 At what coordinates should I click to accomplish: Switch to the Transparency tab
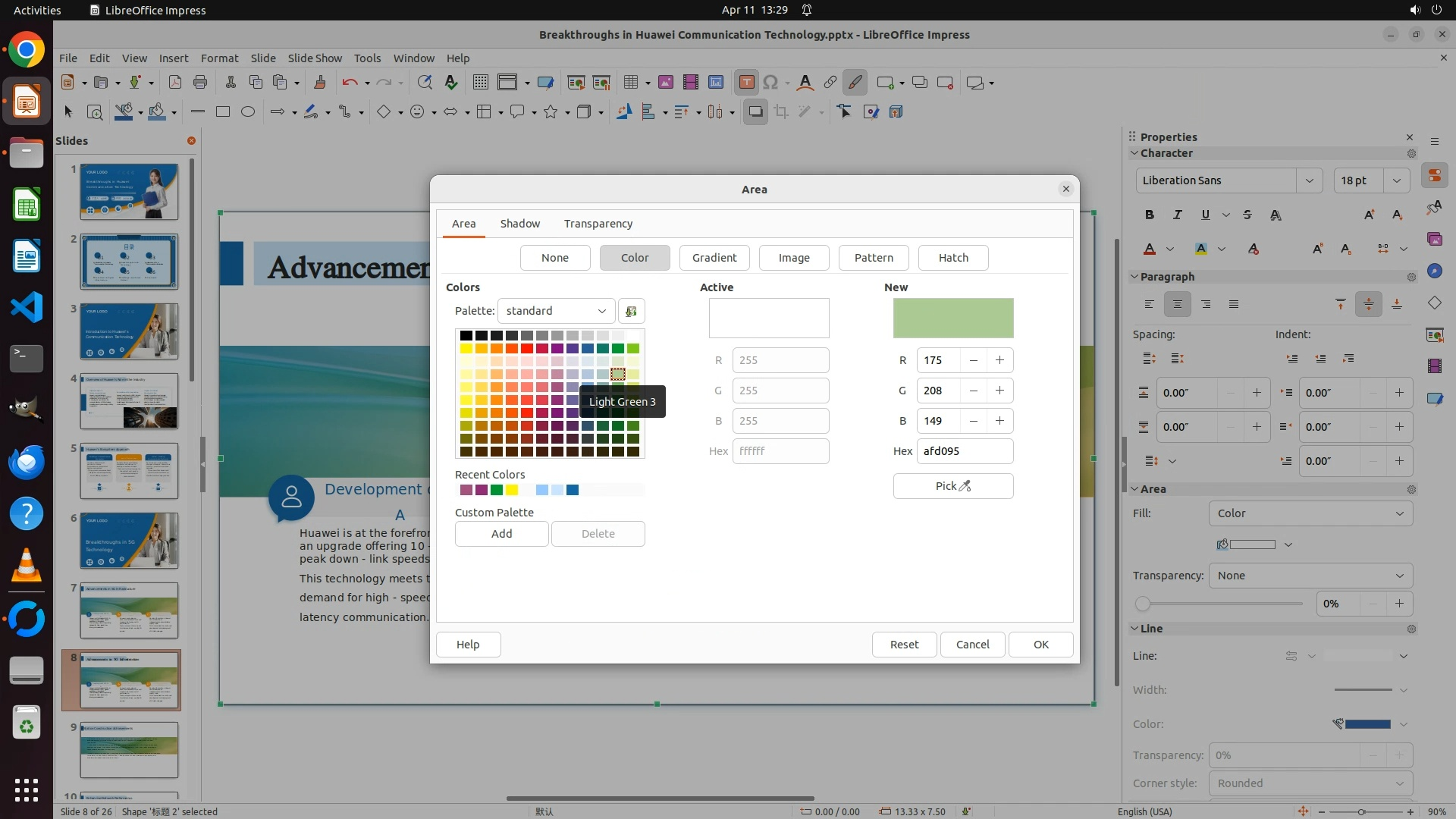(x=598, y=224)
